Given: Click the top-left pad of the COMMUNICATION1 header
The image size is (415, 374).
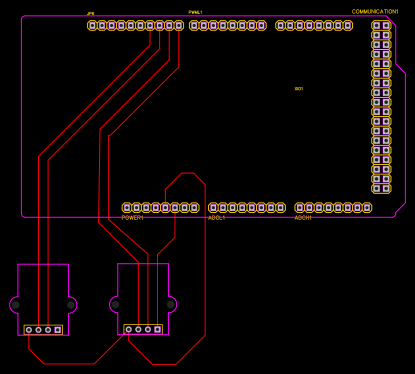Looking at the screenshot, I should point(376,25).
